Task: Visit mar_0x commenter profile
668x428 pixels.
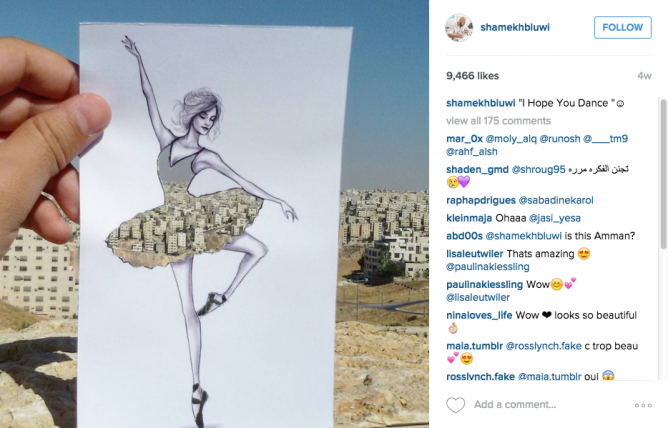Action: point(464,139)
